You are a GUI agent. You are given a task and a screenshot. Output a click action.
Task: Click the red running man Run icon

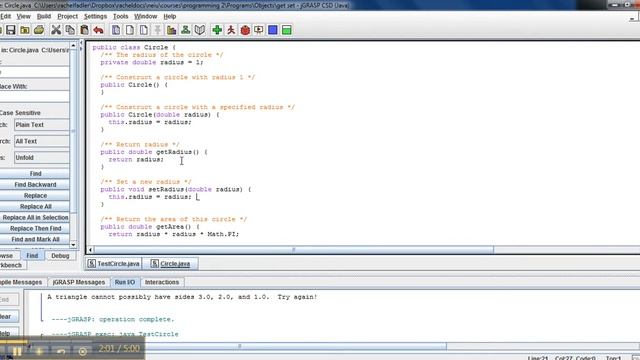click(x=231, y=30)
